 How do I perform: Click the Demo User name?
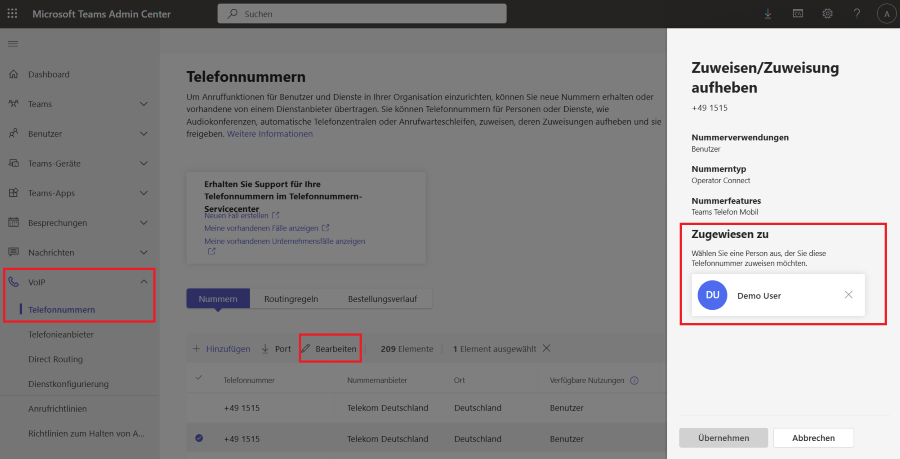coord(759,295)
